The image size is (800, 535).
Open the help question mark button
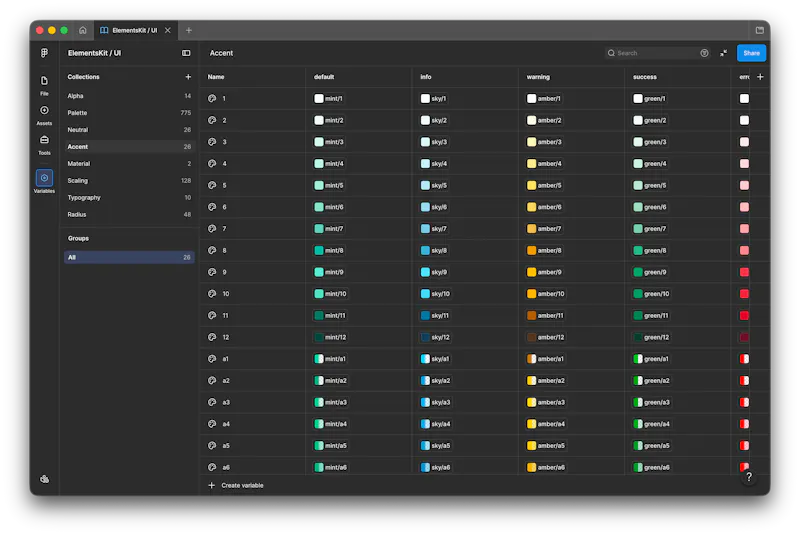748,477
